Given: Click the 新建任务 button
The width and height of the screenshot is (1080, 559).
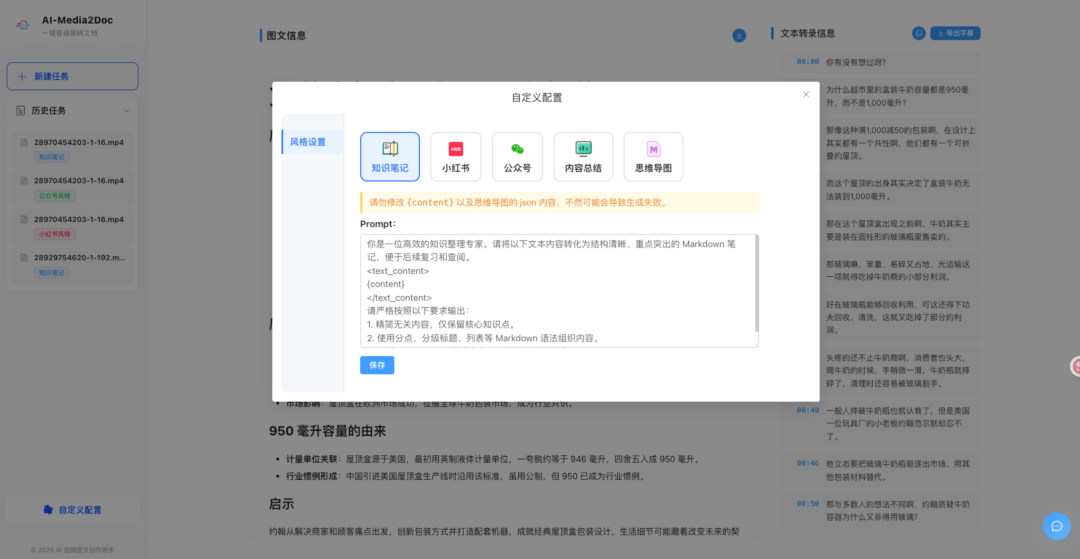Looking at the screenshot, I should coord(72,76).
